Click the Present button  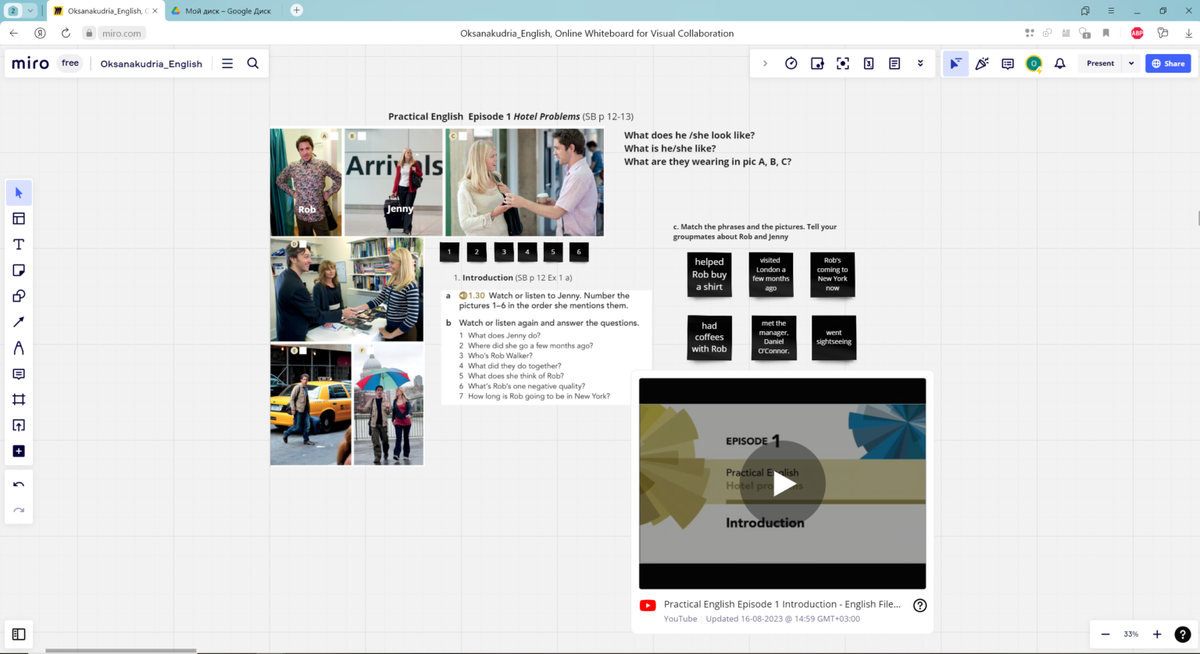click(1100, 63)
